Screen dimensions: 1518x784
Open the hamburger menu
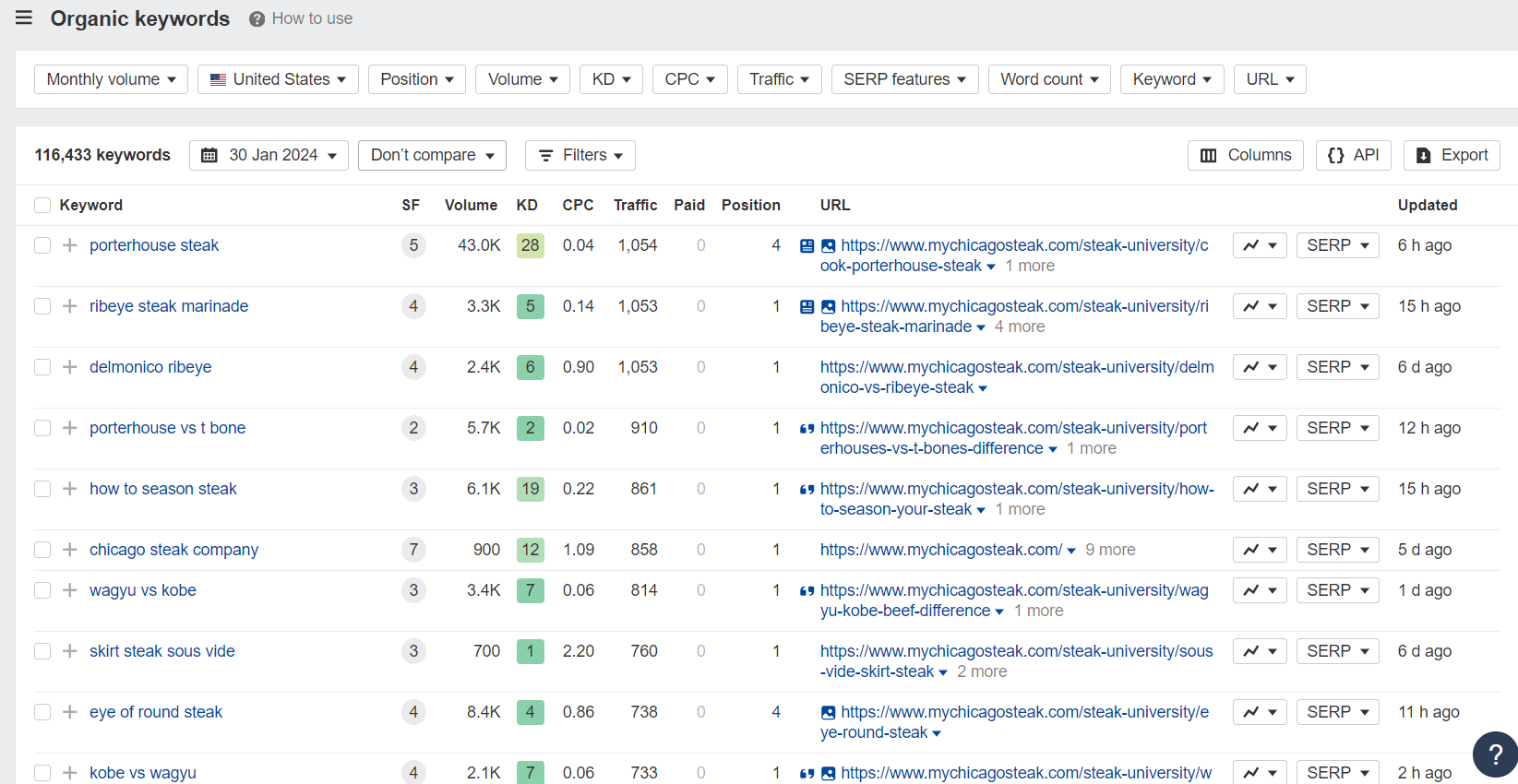click(24, 18)
